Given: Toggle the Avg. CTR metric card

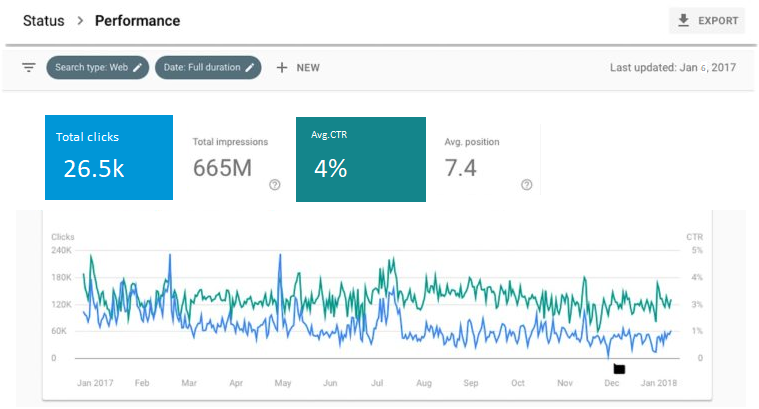Looking at the screenshot, I should (360, 158).
